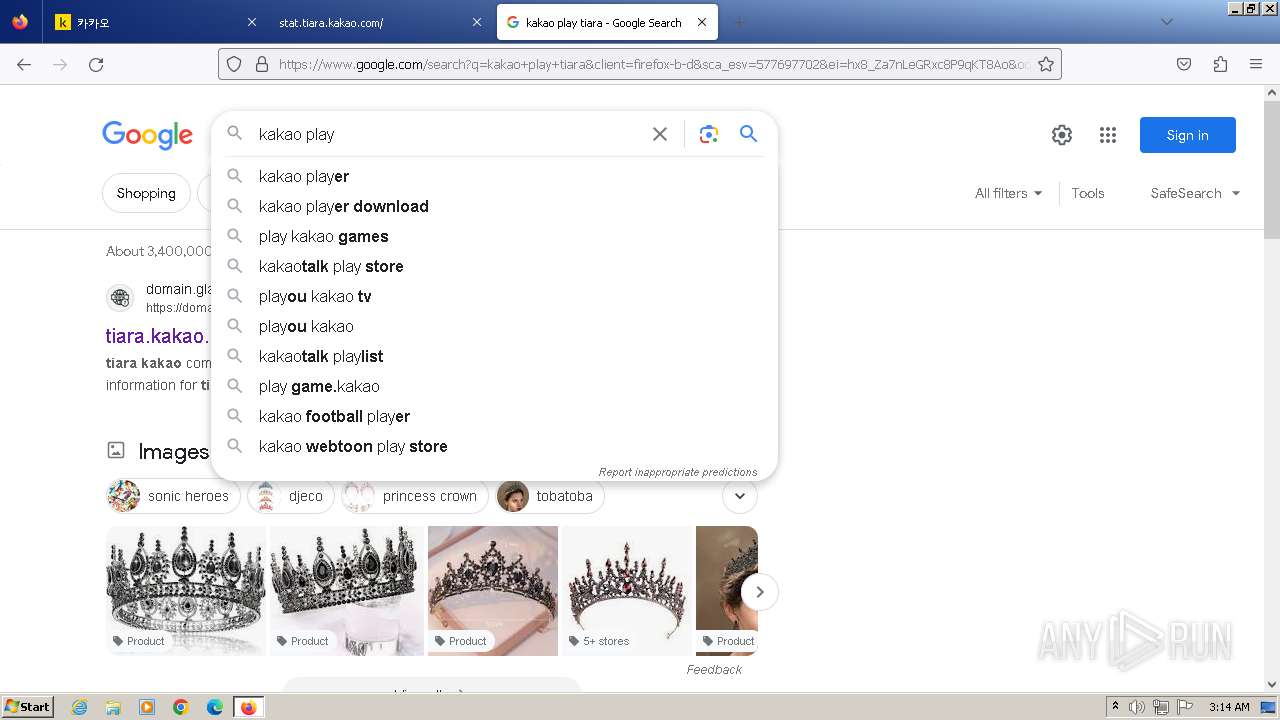This screenshot has width=1280, height=720.
Task: Show hidden system tray icons
Action: click(x=1115, y=707)
